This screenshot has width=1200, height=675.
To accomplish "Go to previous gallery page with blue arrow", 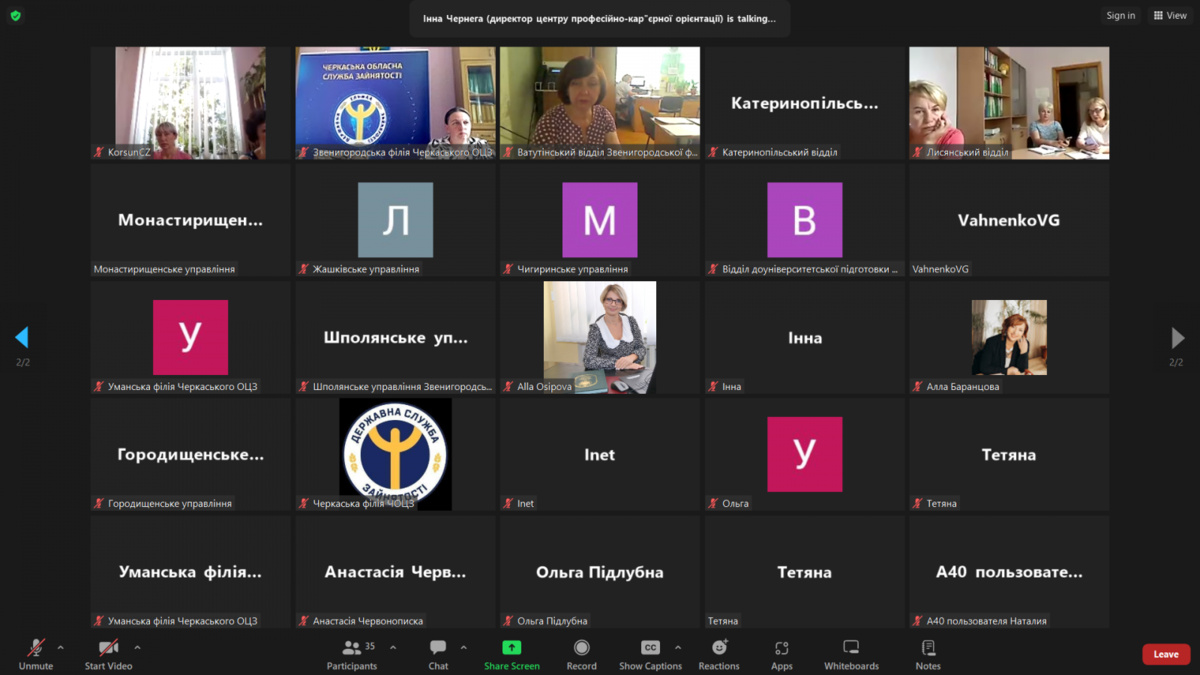I will point(22,337).
